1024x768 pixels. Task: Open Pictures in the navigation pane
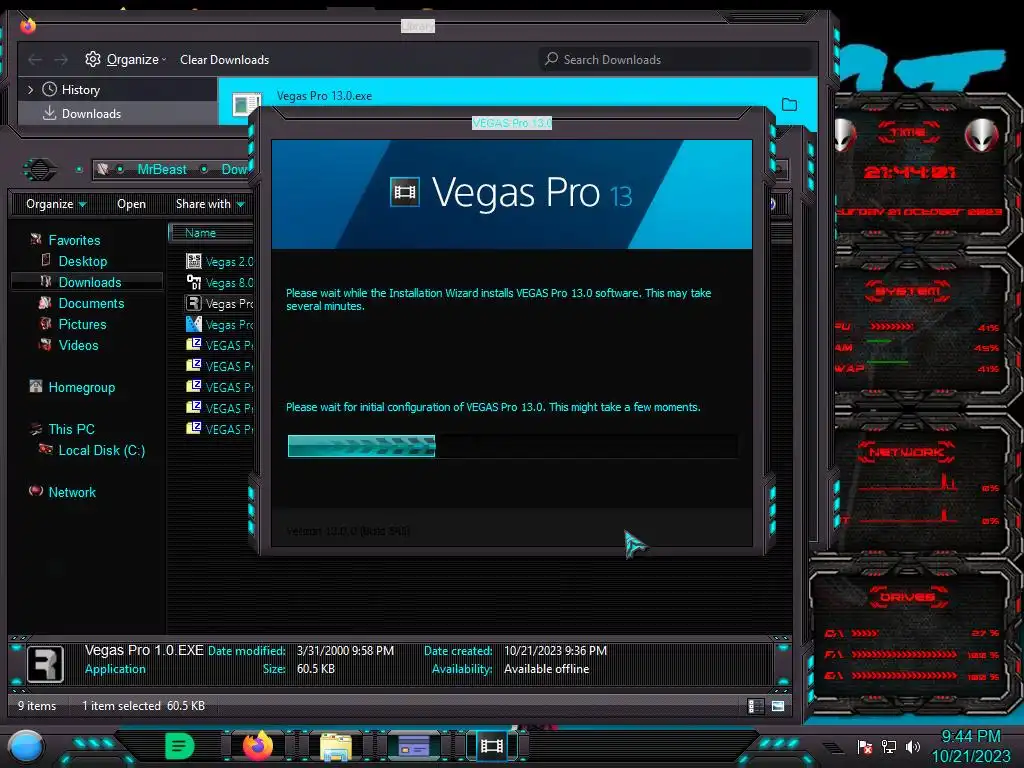[x=82, y=324]
